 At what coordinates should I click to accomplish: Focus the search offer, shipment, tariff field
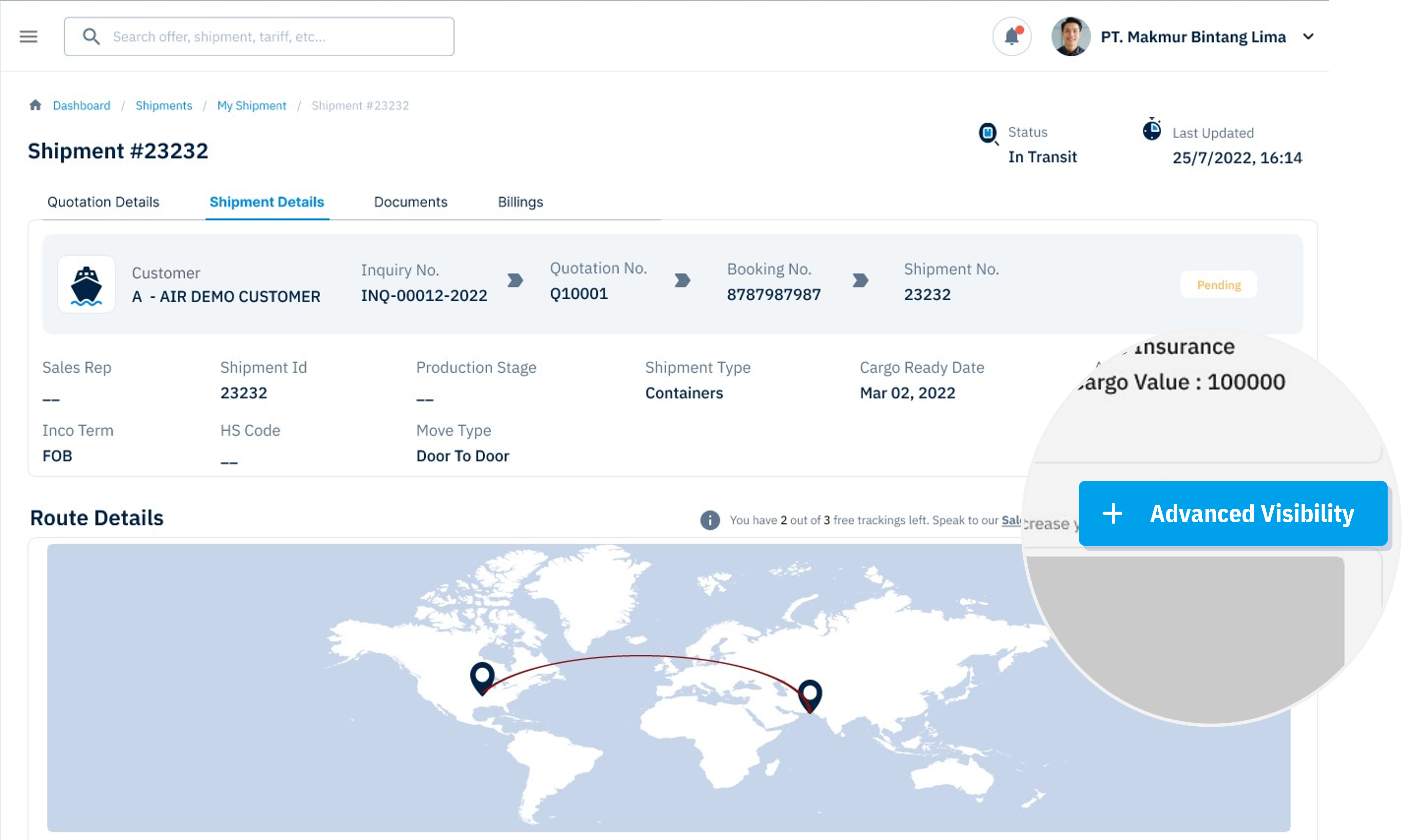click(259, 37)
